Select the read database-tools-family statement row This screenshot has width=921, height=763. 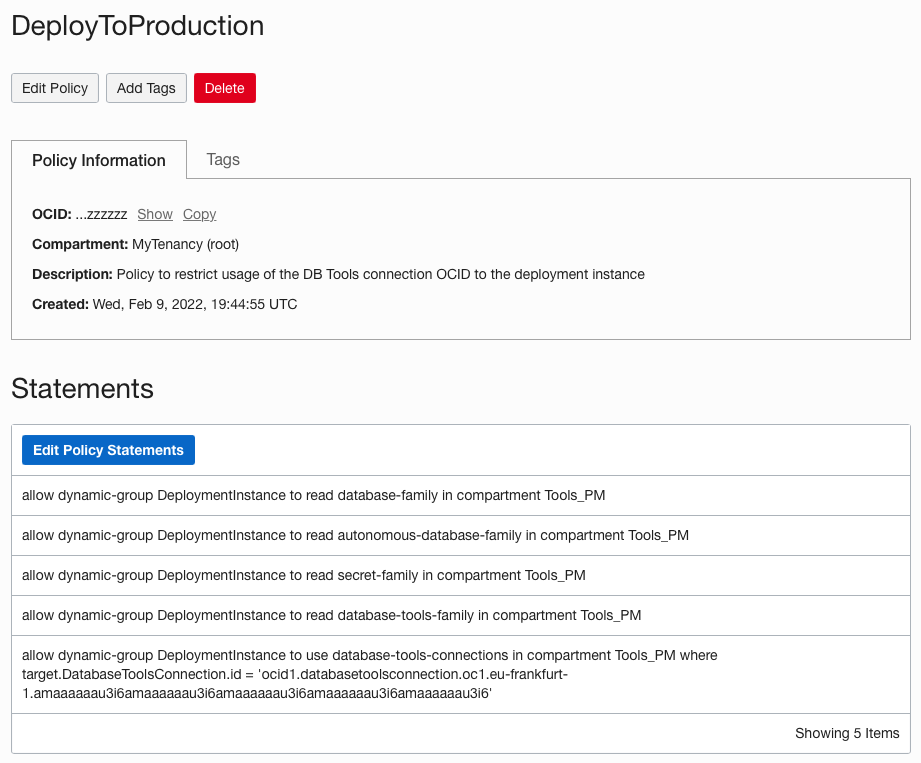tap(331, 615)
